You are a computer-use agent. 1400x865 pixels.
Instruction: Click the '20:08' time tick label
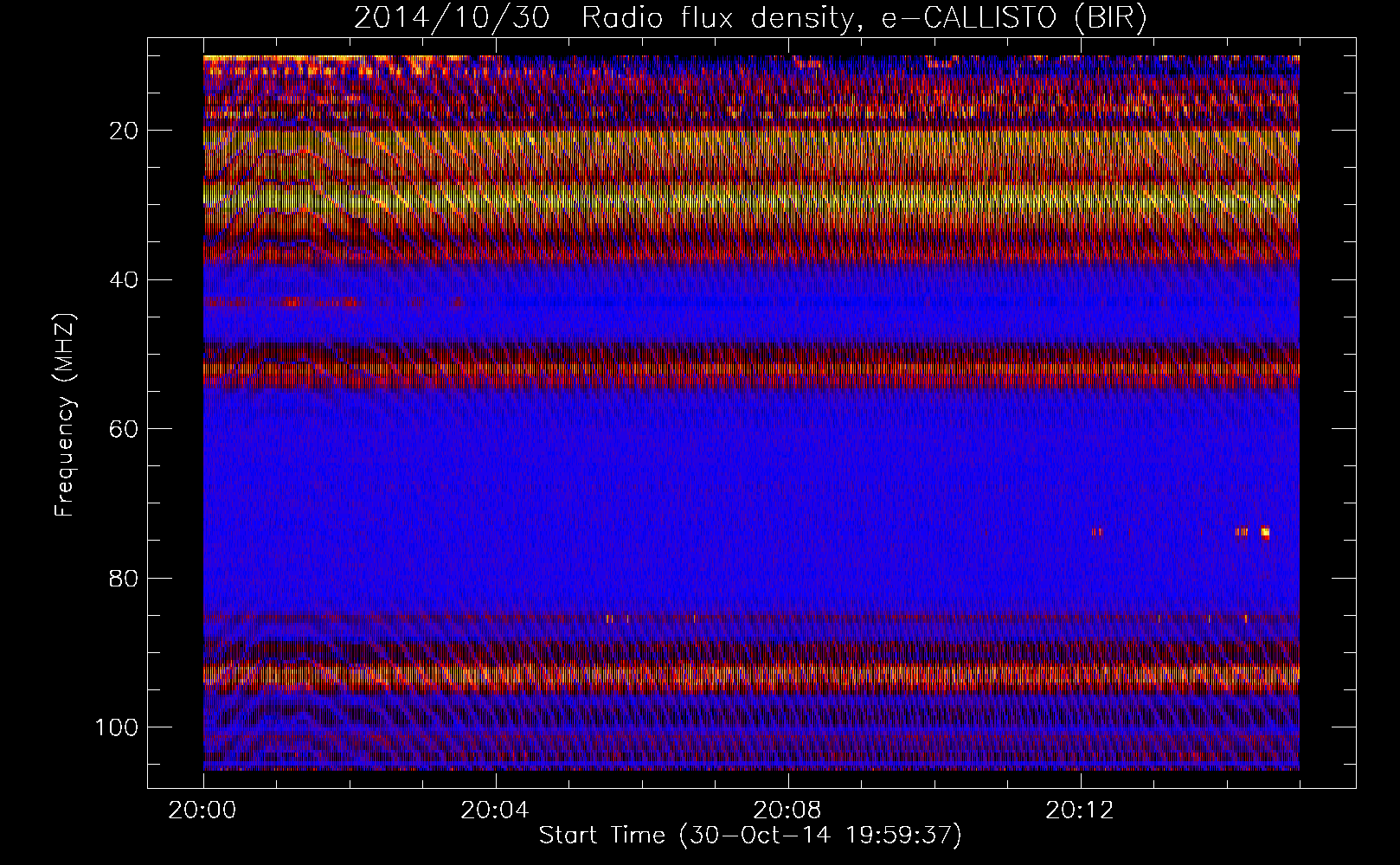(x=787, y=811)
